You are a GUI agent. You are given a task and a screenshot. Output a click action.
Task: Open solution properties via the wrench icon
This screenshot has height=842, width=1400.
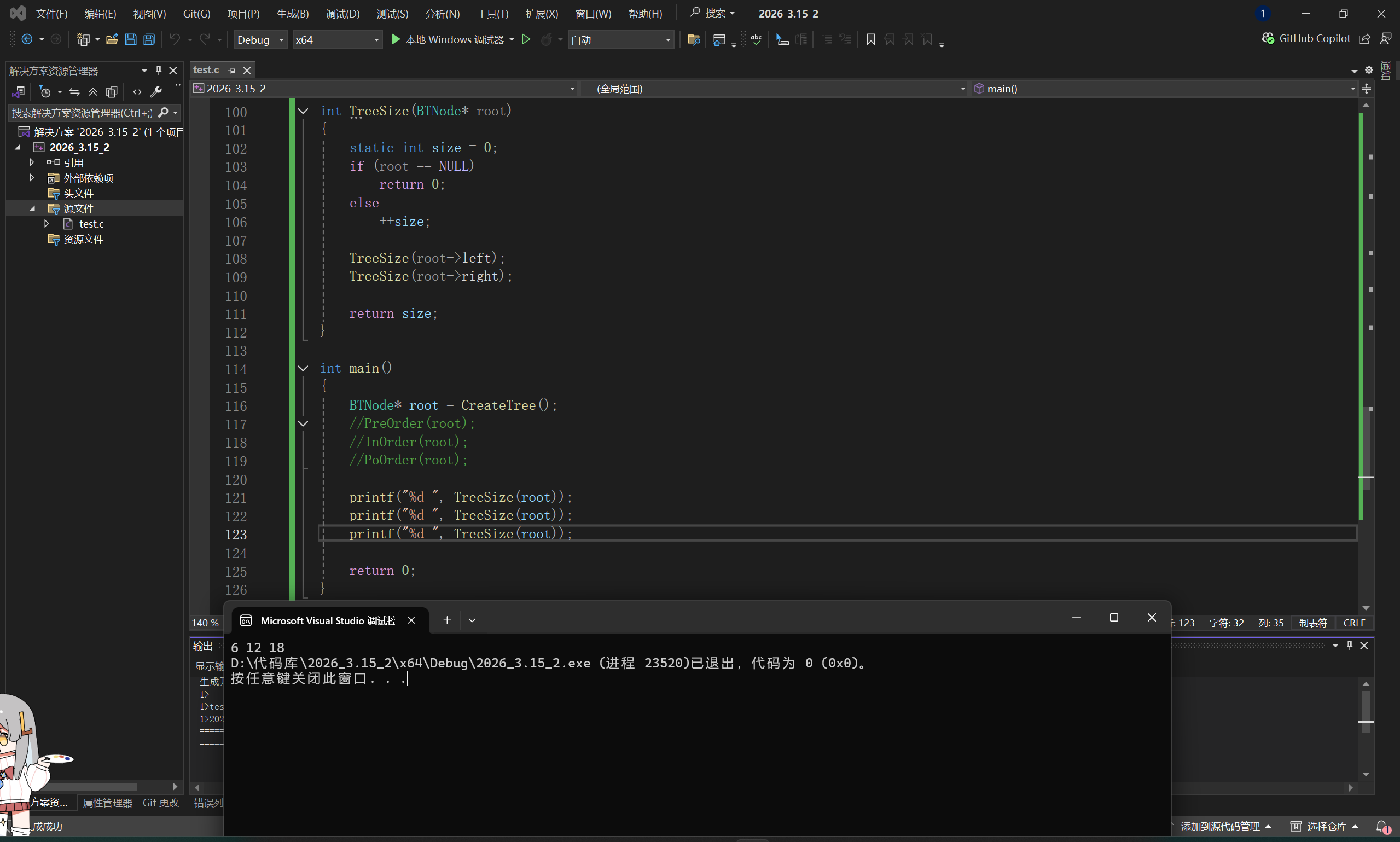[x=156, y=91]
